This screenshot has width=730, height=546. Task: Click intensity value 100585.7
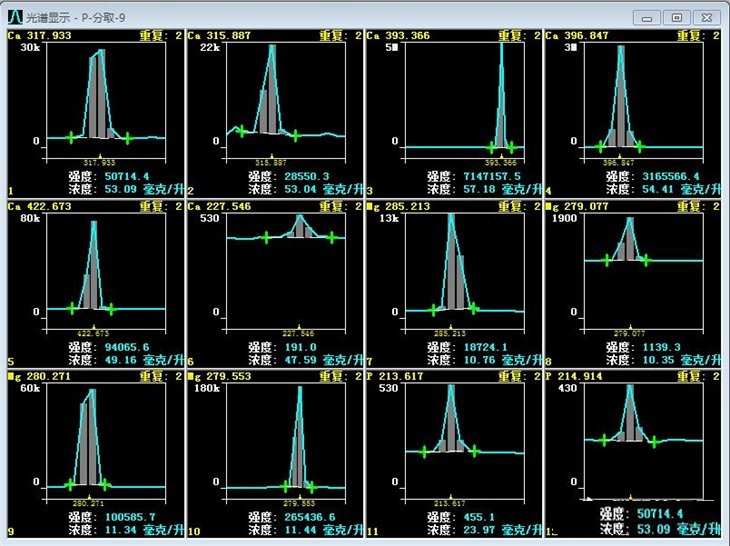(130, 517)
